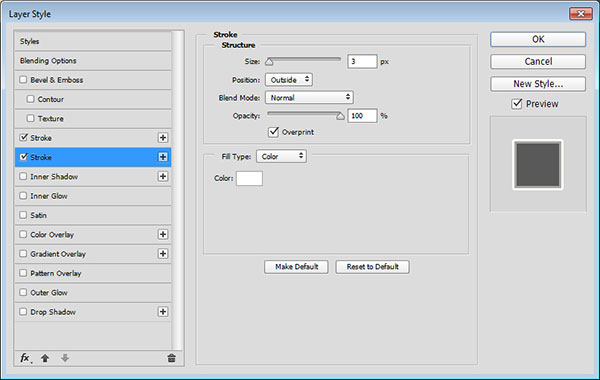Close the Layer Style dialog
Viewport: 600px width, 380px height.
(x=581, y=14)
